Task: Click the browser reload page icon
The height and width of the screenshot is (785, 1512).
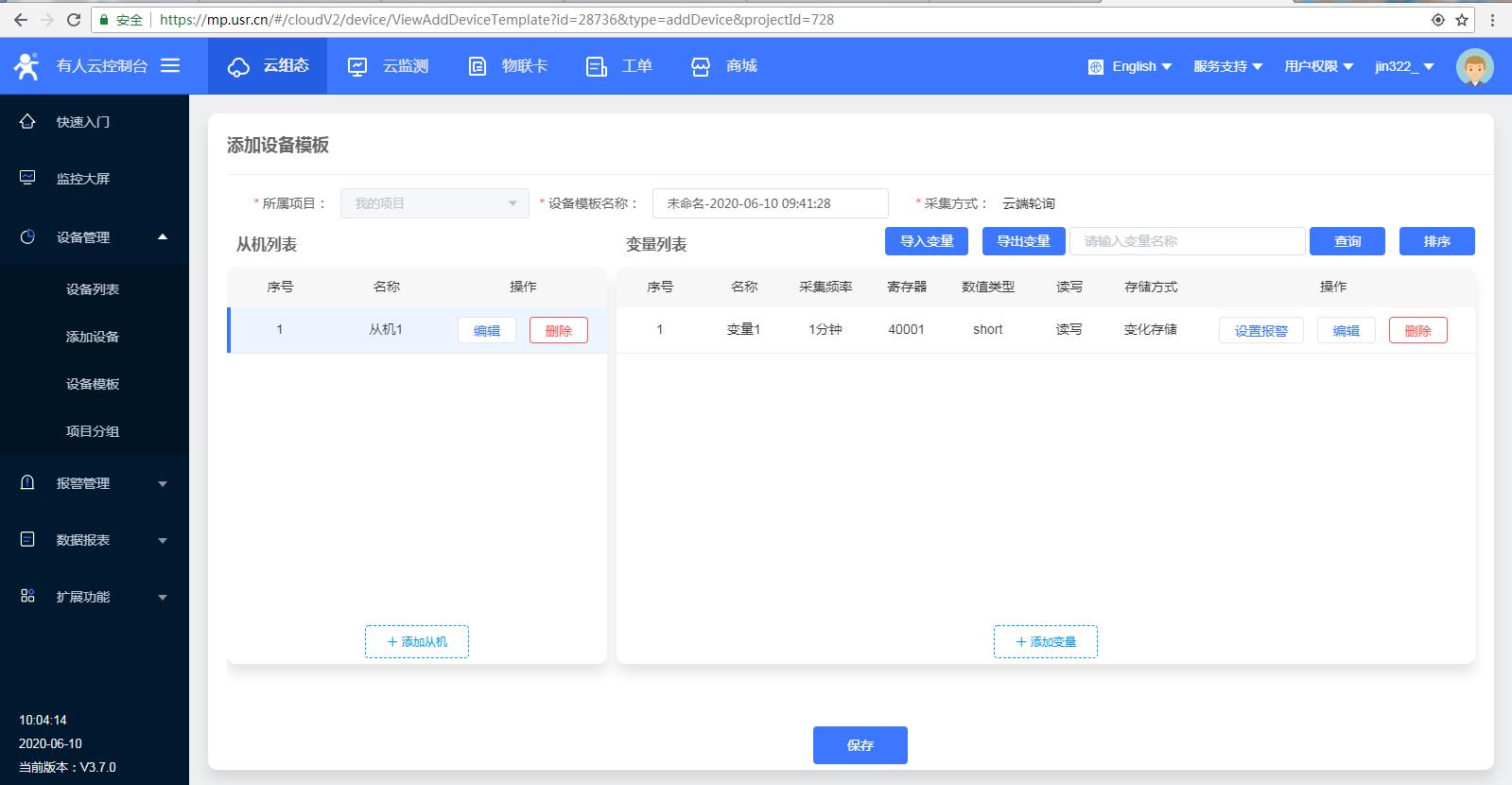Action: pyautogui.click(x=74, y=20)
